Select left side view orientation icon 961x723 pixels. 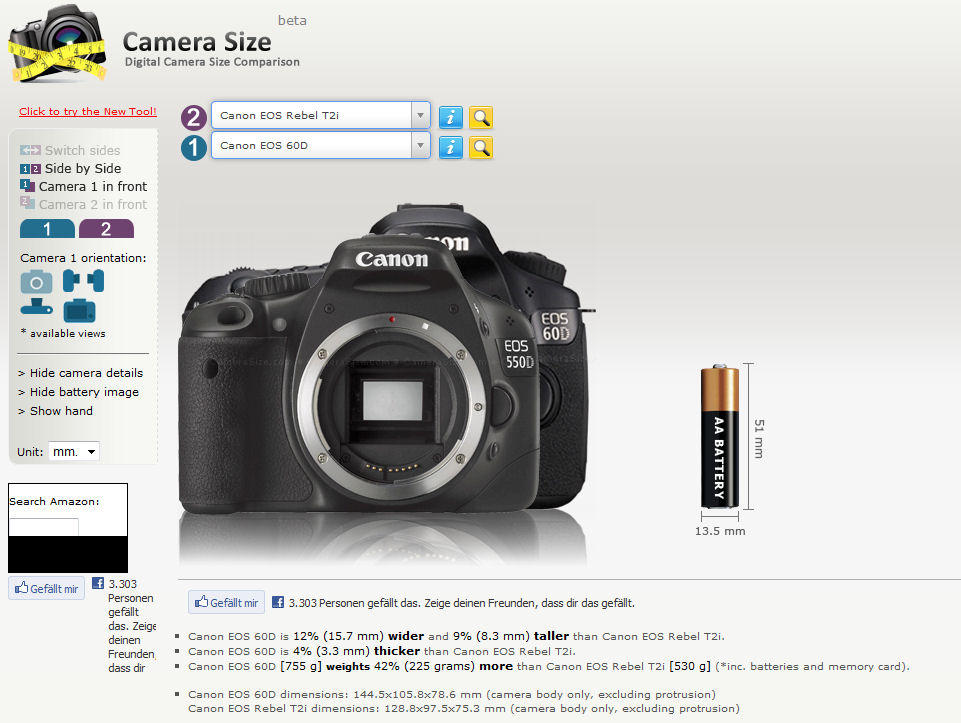(71, 281)
